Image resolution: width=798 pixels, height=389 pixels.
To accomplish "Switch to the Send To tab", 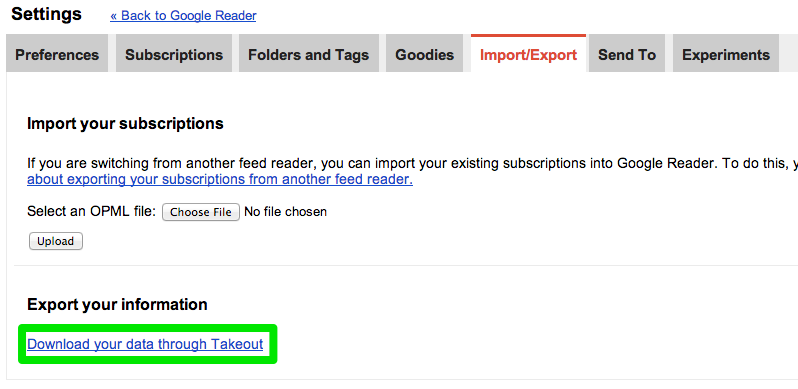I will (627, 54).
